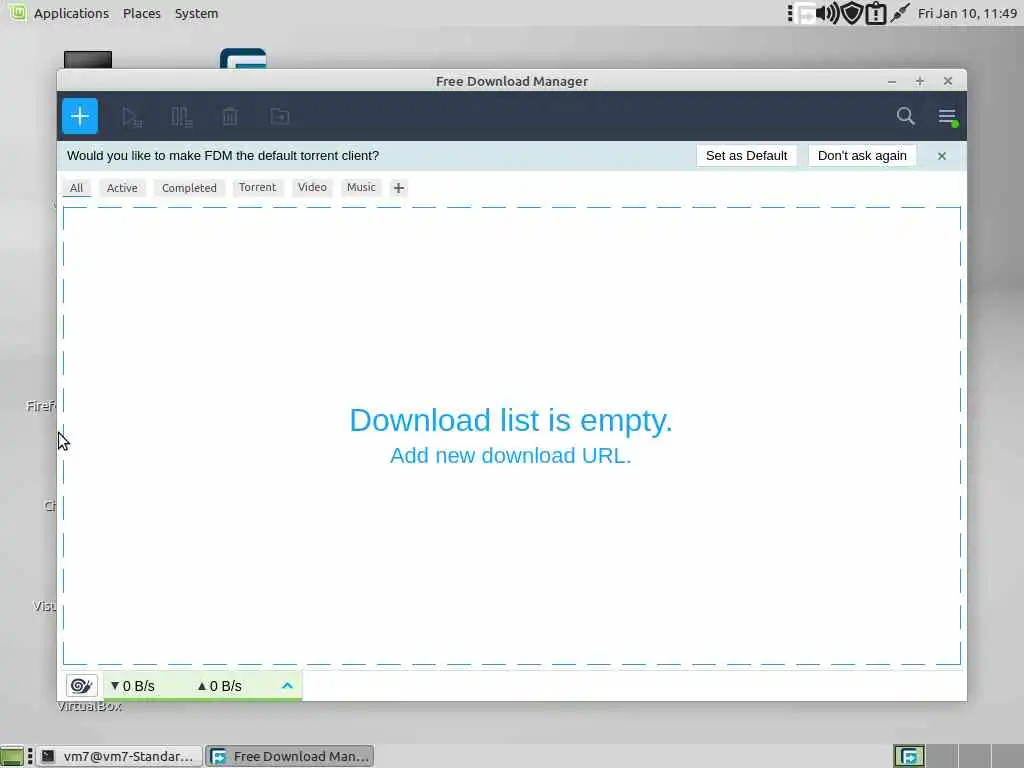This screenshot has height=768, width=1024.
Task: Switch to the Completed filter tab
Action: 189,188
